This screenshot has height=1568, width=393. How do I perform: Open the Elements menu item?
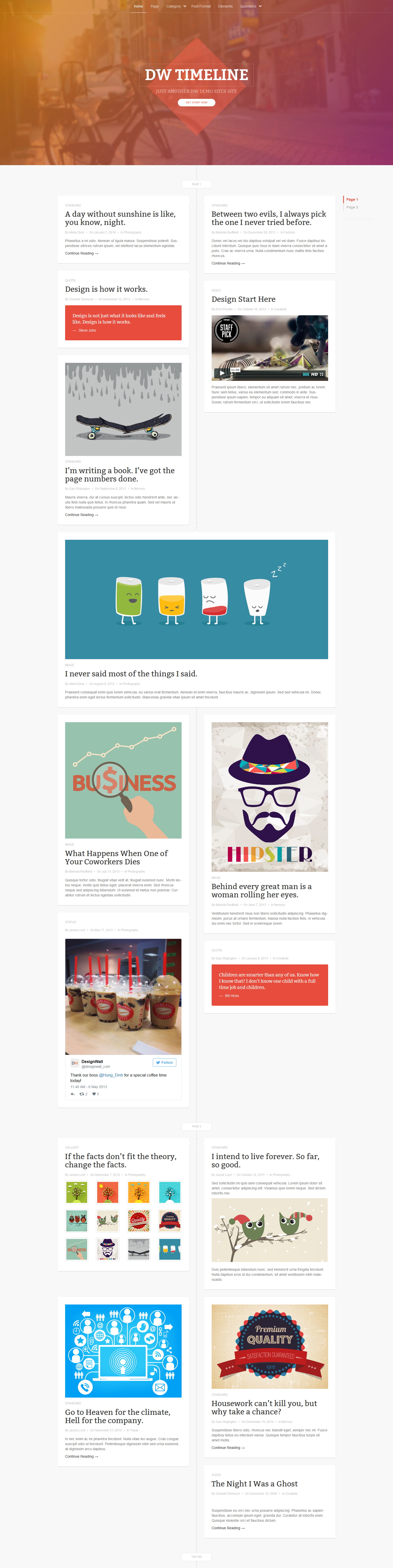click(225, 6)
